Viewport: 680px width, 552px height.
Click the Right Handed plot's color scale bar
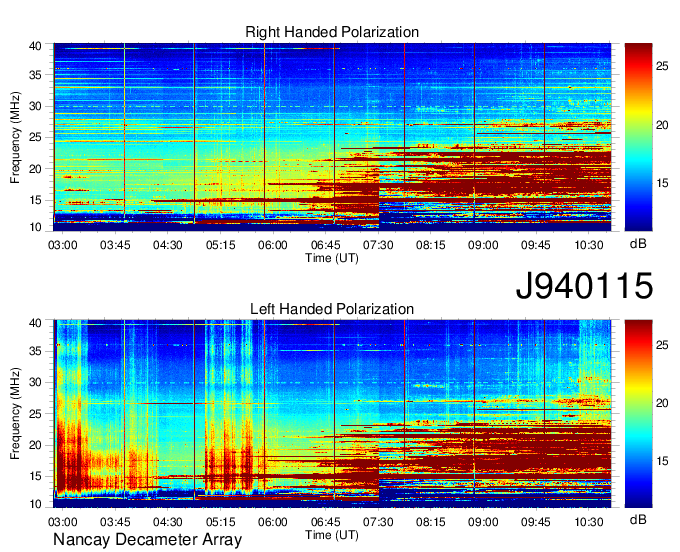tap(638, 137)
